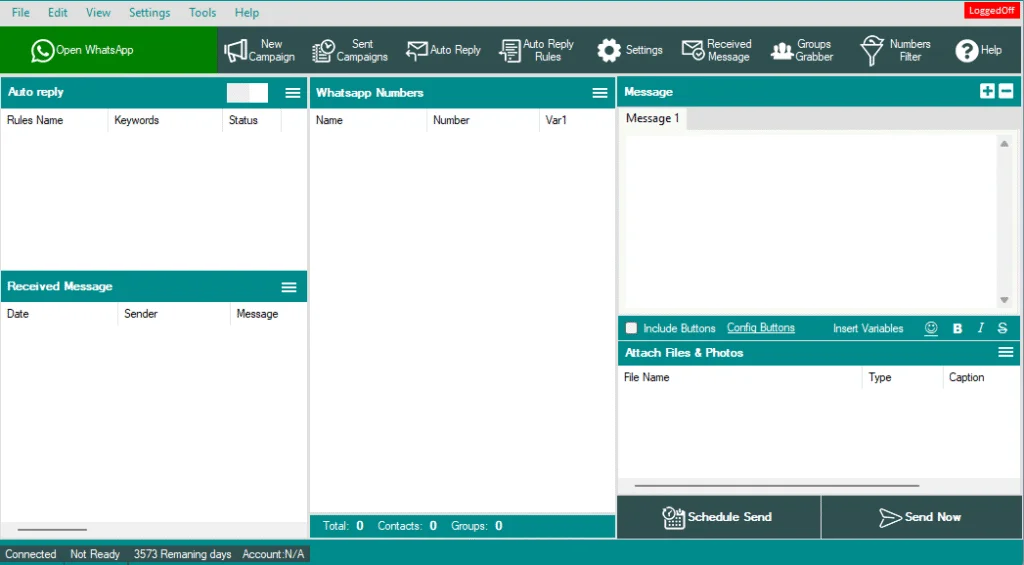This screenshot has height=565, width=1024.
Task: Click the Send Now button
Action: click(920, 517)
